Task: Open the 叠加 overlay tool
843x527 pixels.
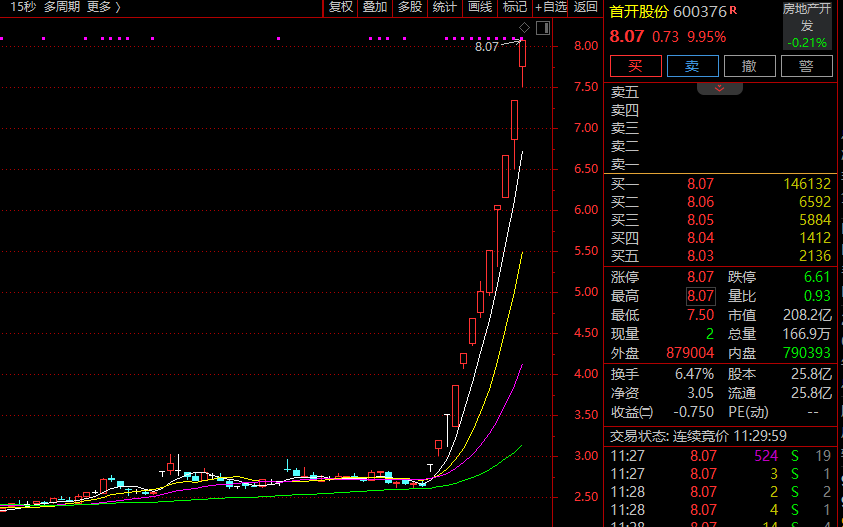Action: [375, 8]
